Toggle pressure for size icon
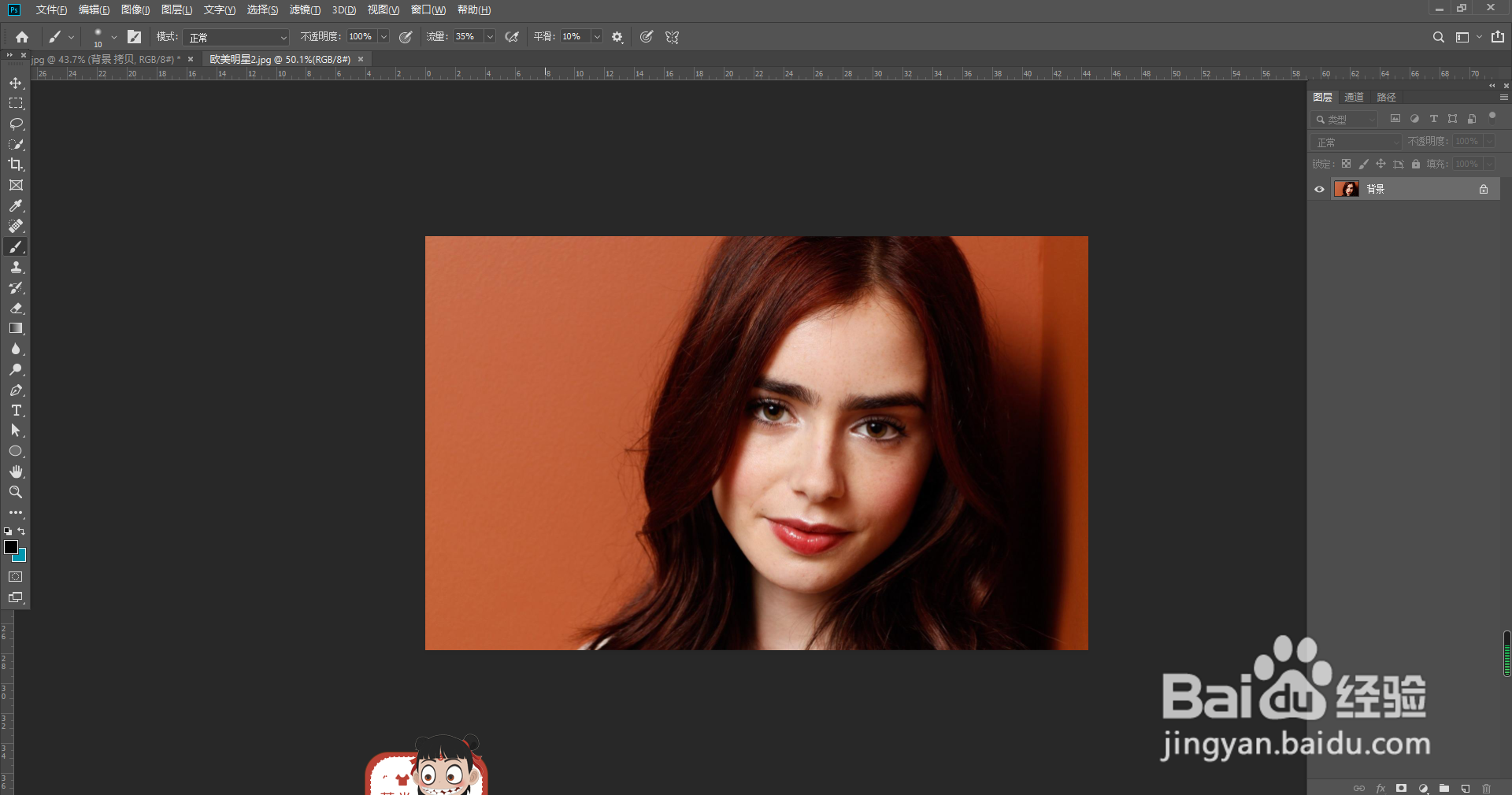 647,37
